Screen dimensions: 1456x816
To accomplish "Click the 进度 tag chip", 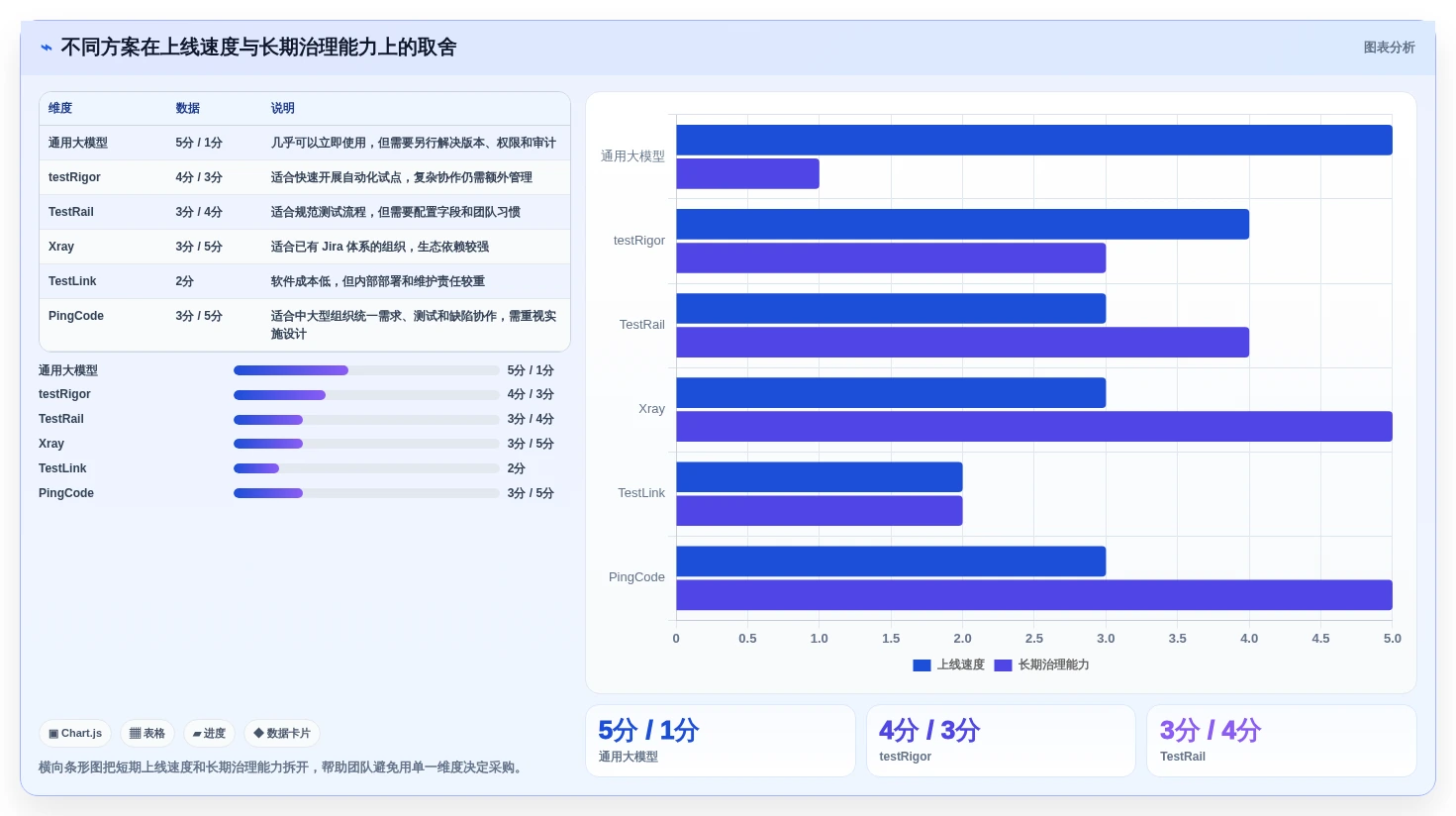I will [209, 734].
